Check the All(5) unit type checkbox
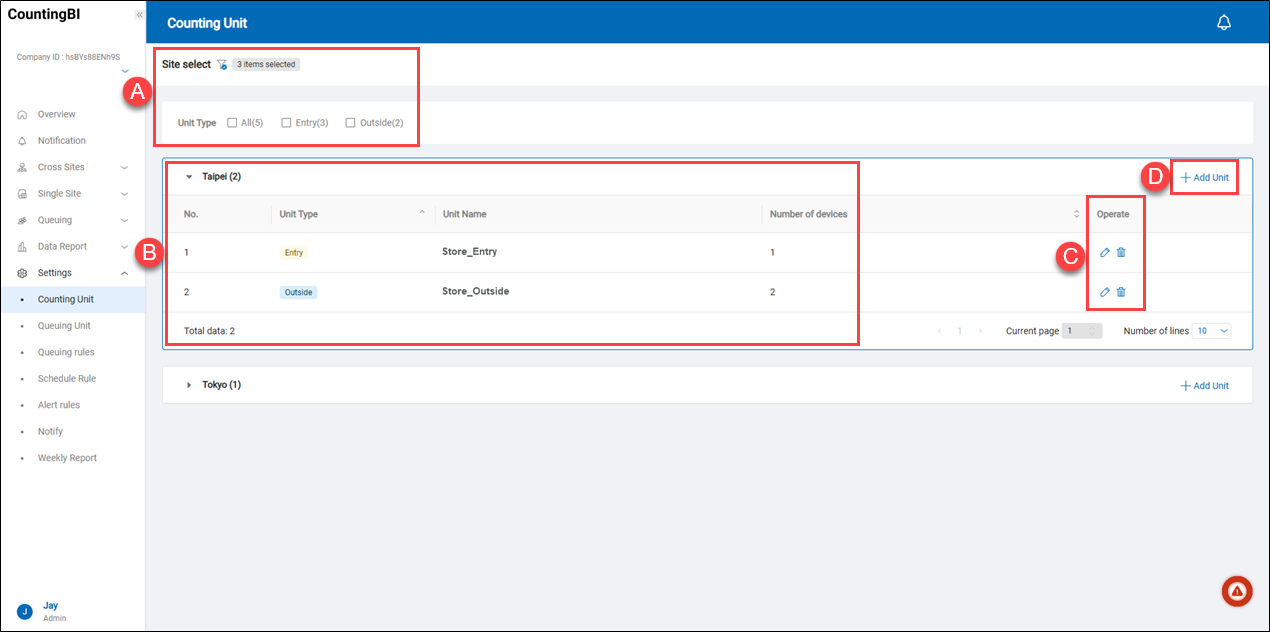The image size is (1270, 632). click(232, 123)
